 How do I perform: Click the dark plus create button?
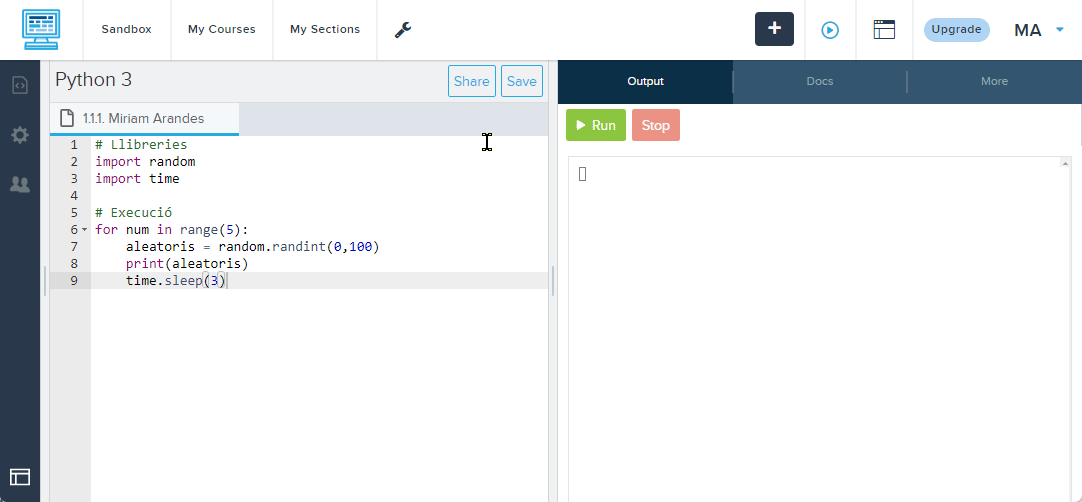point(774,29)
